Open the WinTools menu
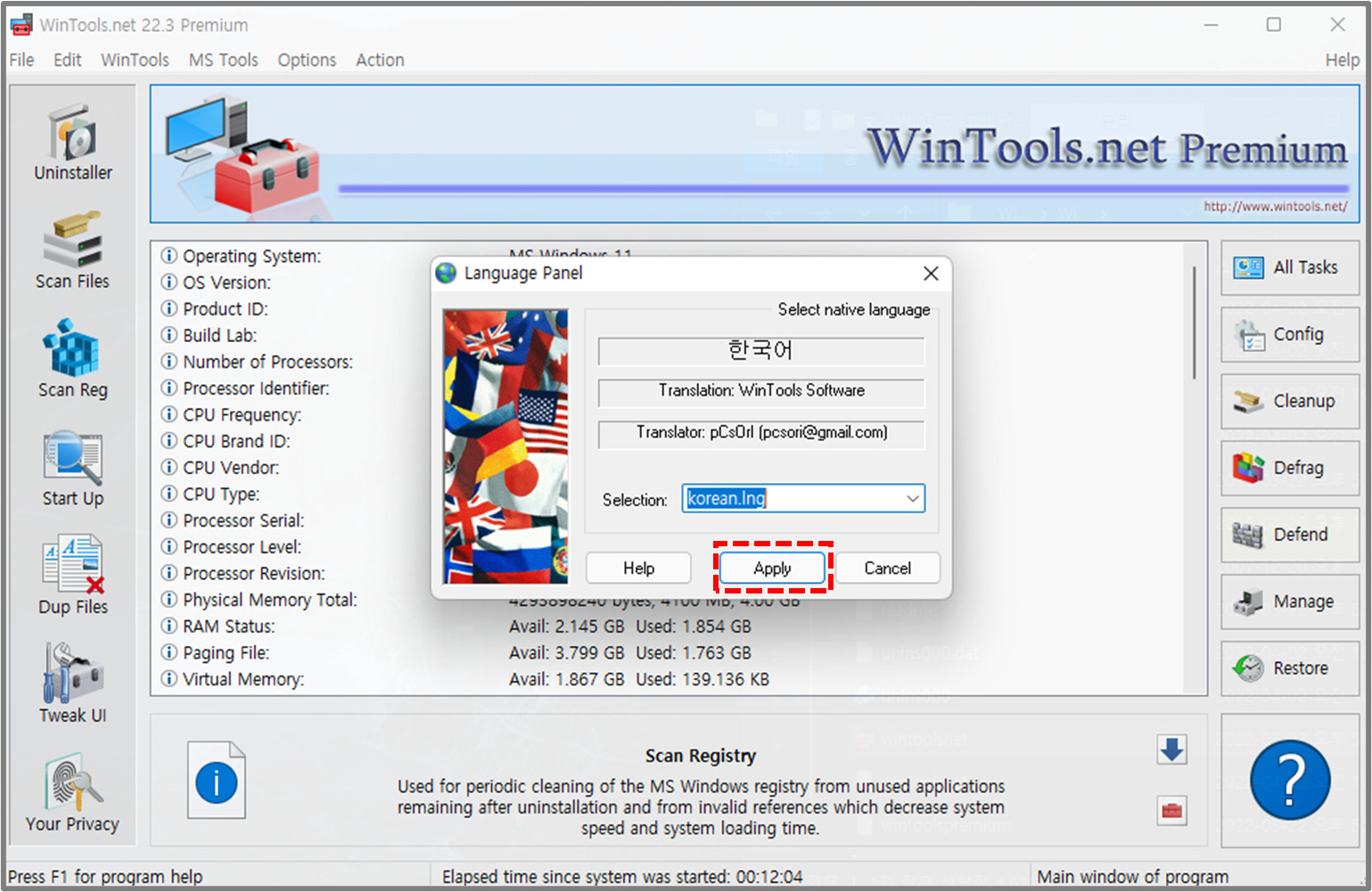 135,60
